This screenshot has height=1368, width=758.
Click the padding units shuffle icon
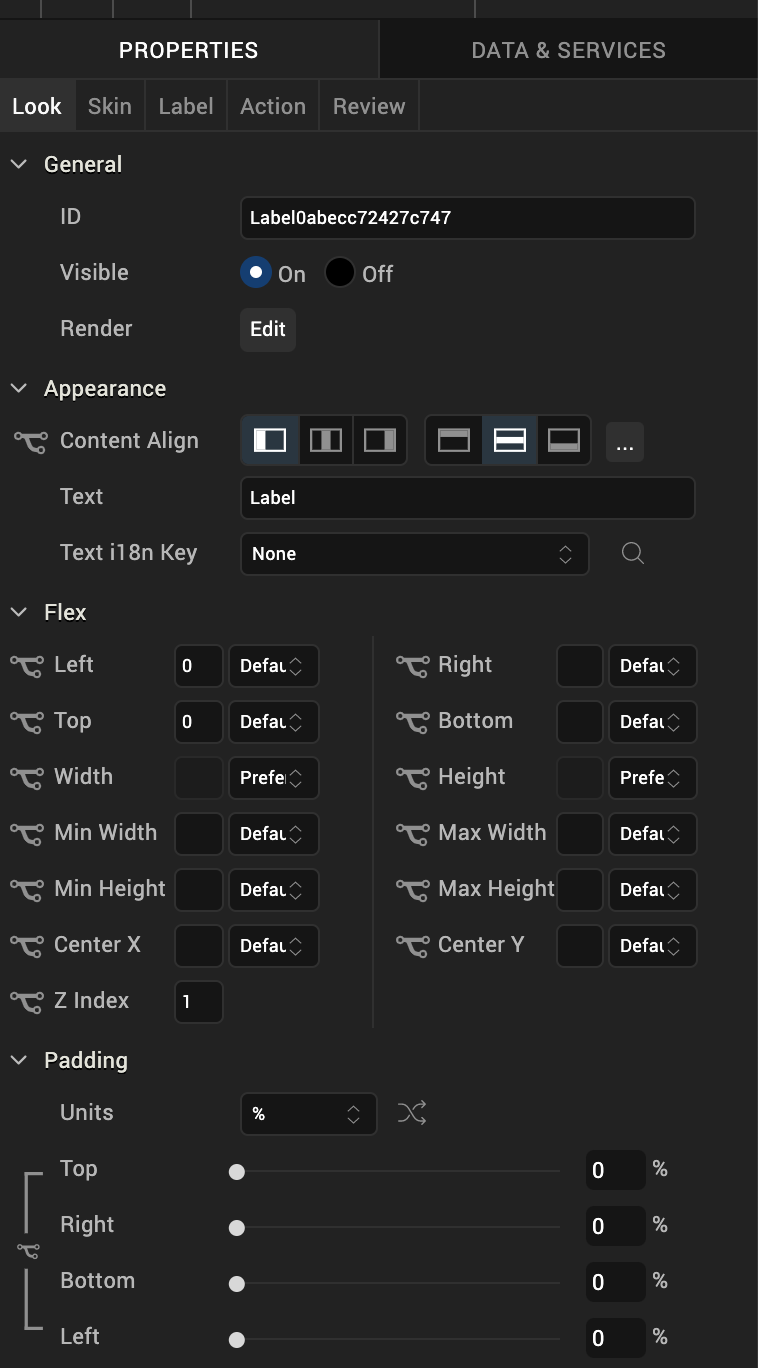412,1113
